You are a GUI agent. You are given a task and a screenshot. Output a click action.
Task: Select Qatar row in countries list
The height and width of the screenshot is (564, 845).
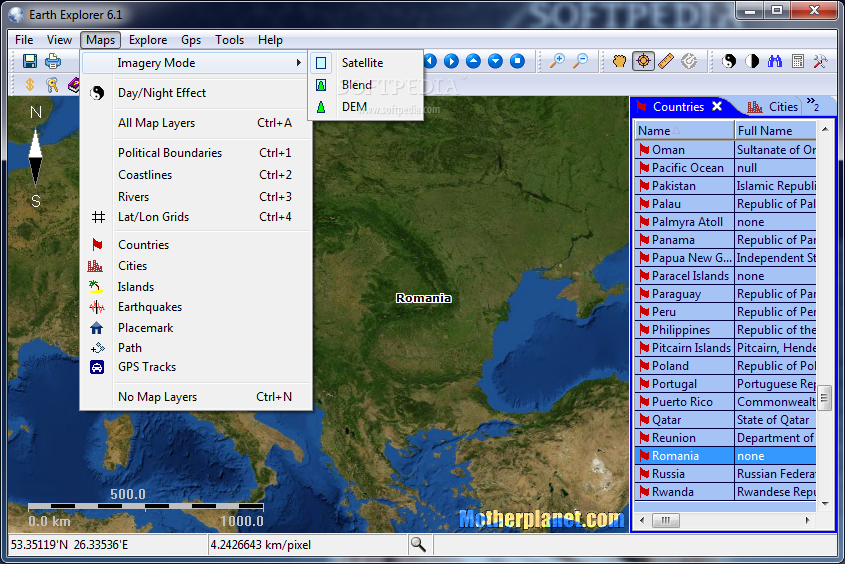click(725, 420)
